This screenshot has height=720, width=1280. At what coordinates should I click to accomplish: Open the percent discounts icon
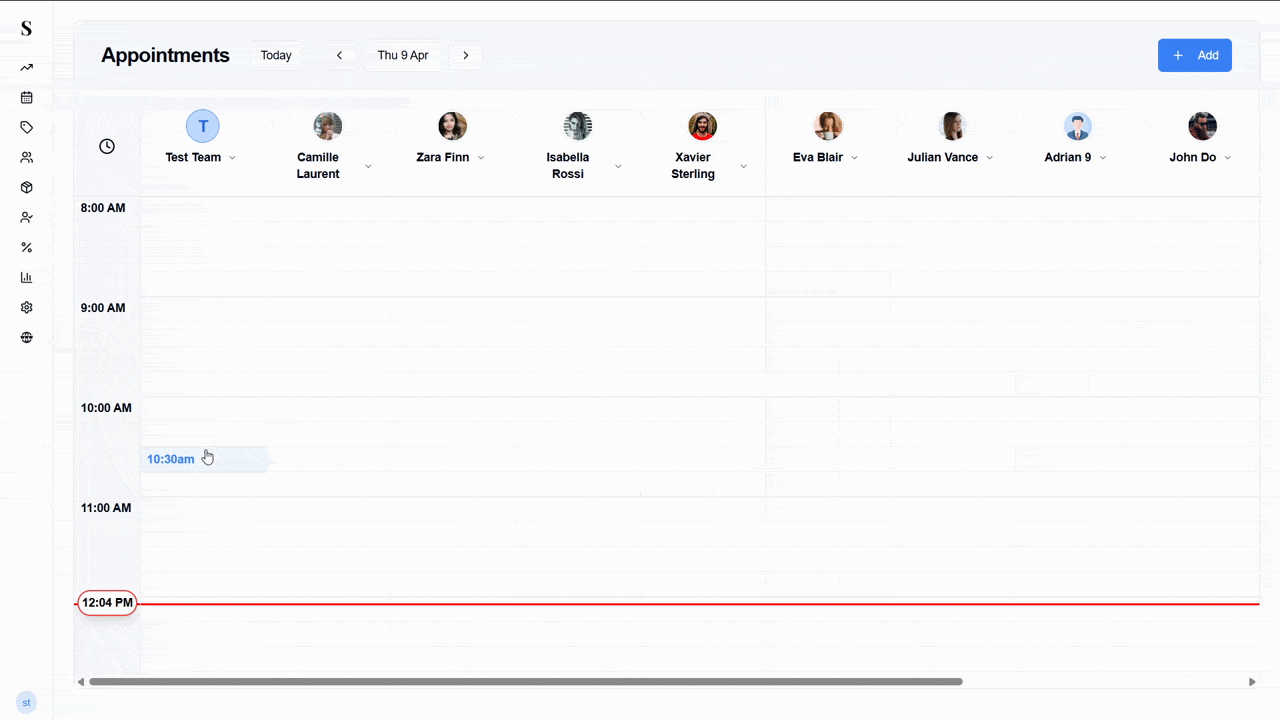pos(27,248)
